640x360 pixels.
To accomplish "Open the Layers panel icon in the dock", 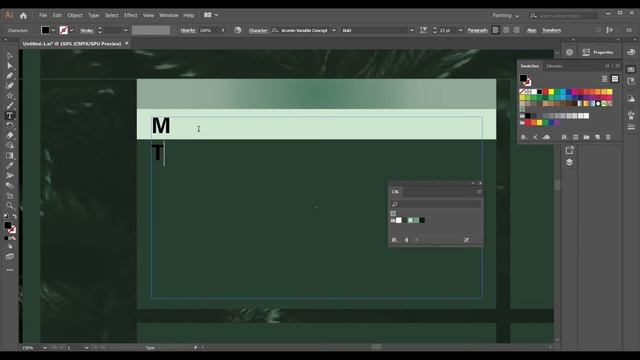I will [569, 162].
